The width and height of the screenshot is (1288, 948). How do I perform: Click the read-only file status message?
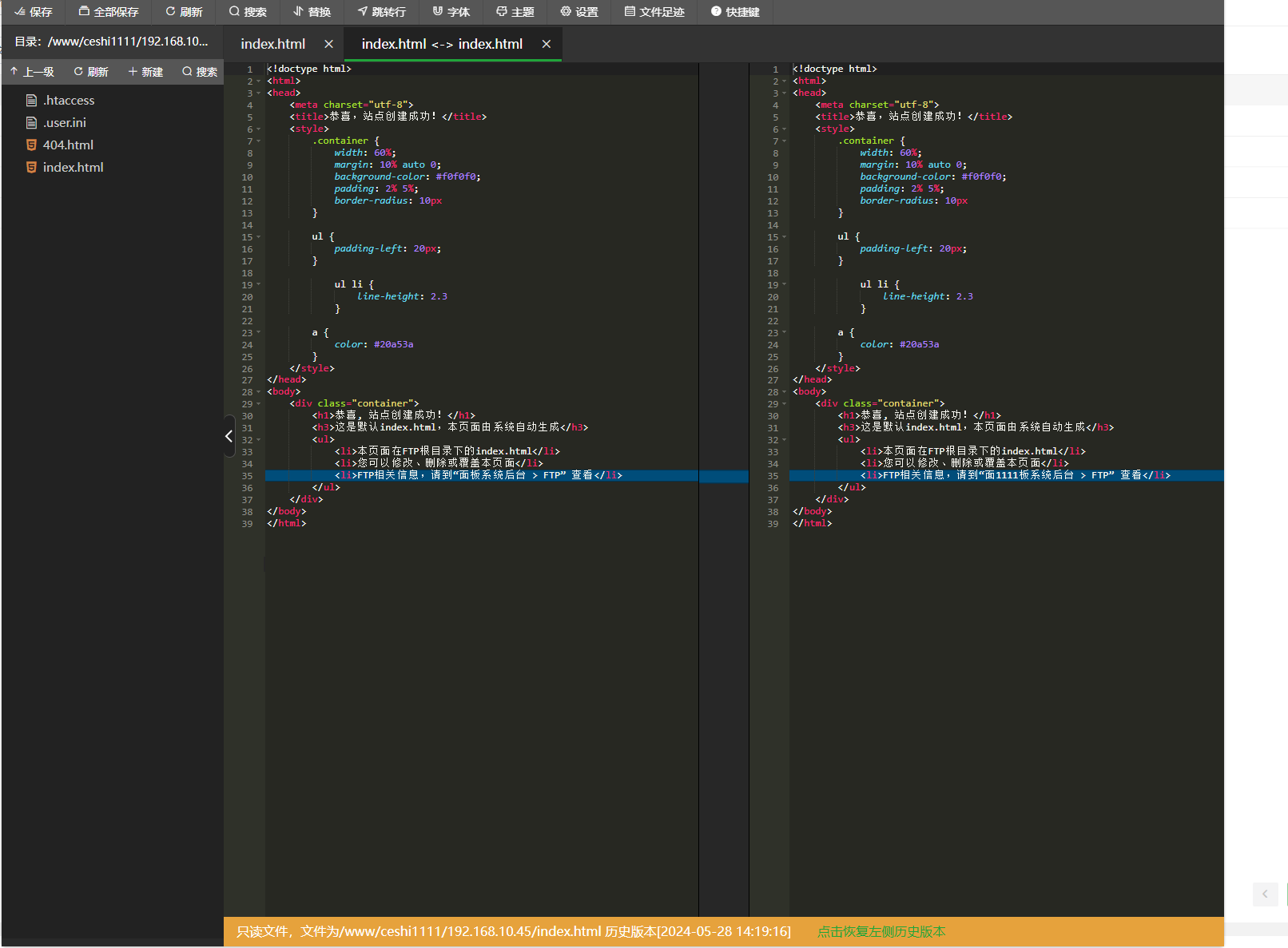(x=514, y=931)
